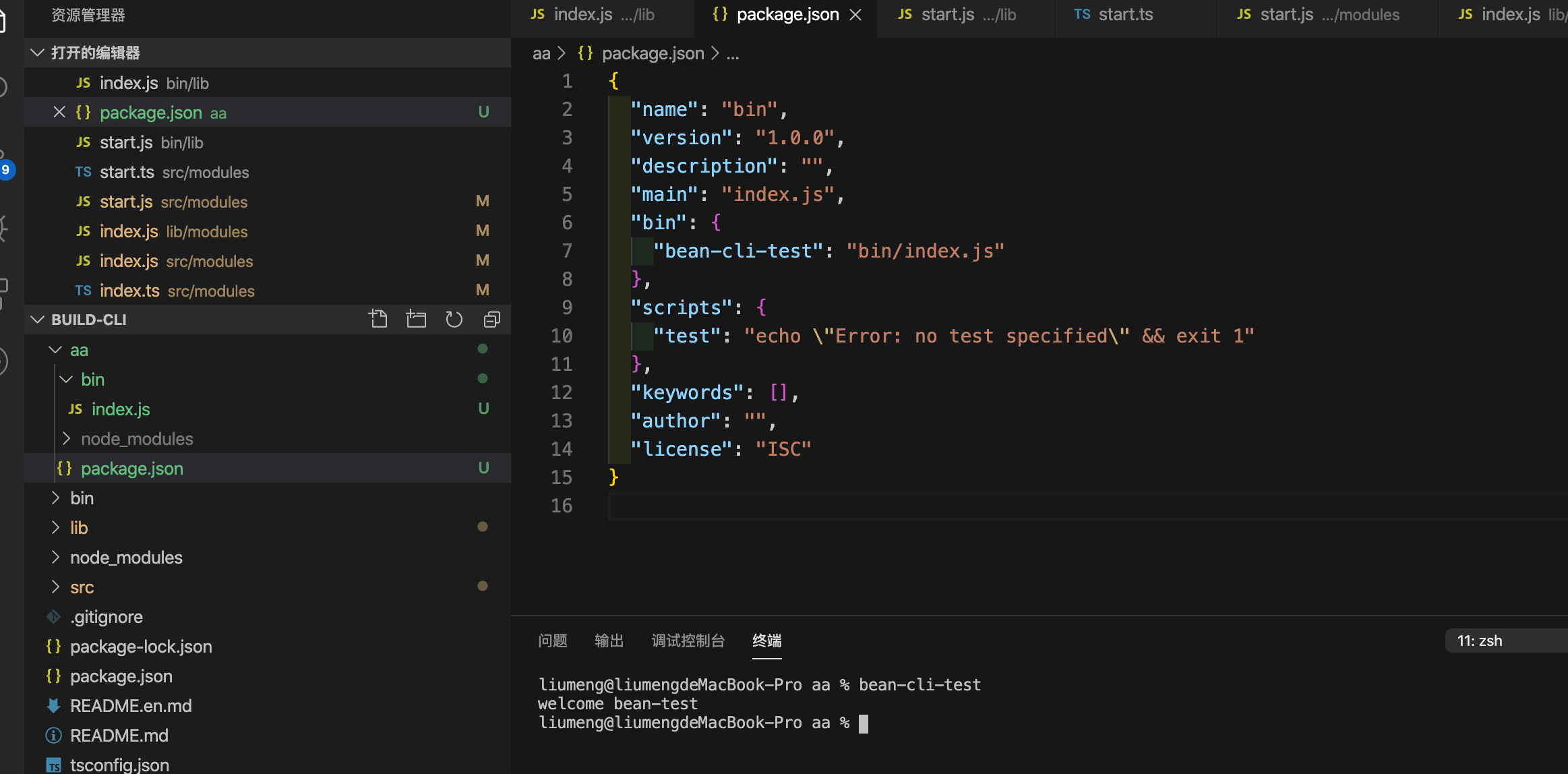Click breadcrumb ellipsis after package.json
Screen dimensions: 1568x774
pyautogui.click(x=733, y=54)
